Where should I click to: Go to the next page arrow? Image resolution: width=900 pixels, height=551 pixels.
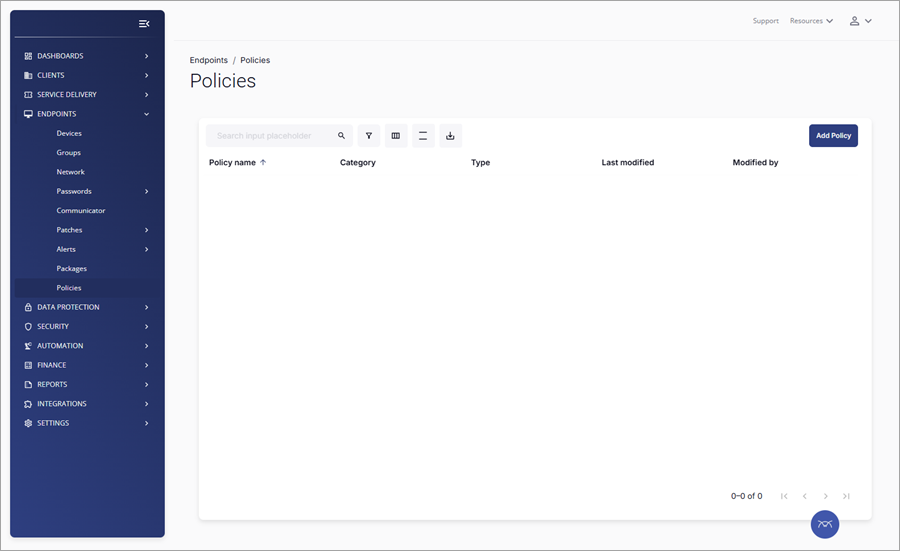point(825,496)
